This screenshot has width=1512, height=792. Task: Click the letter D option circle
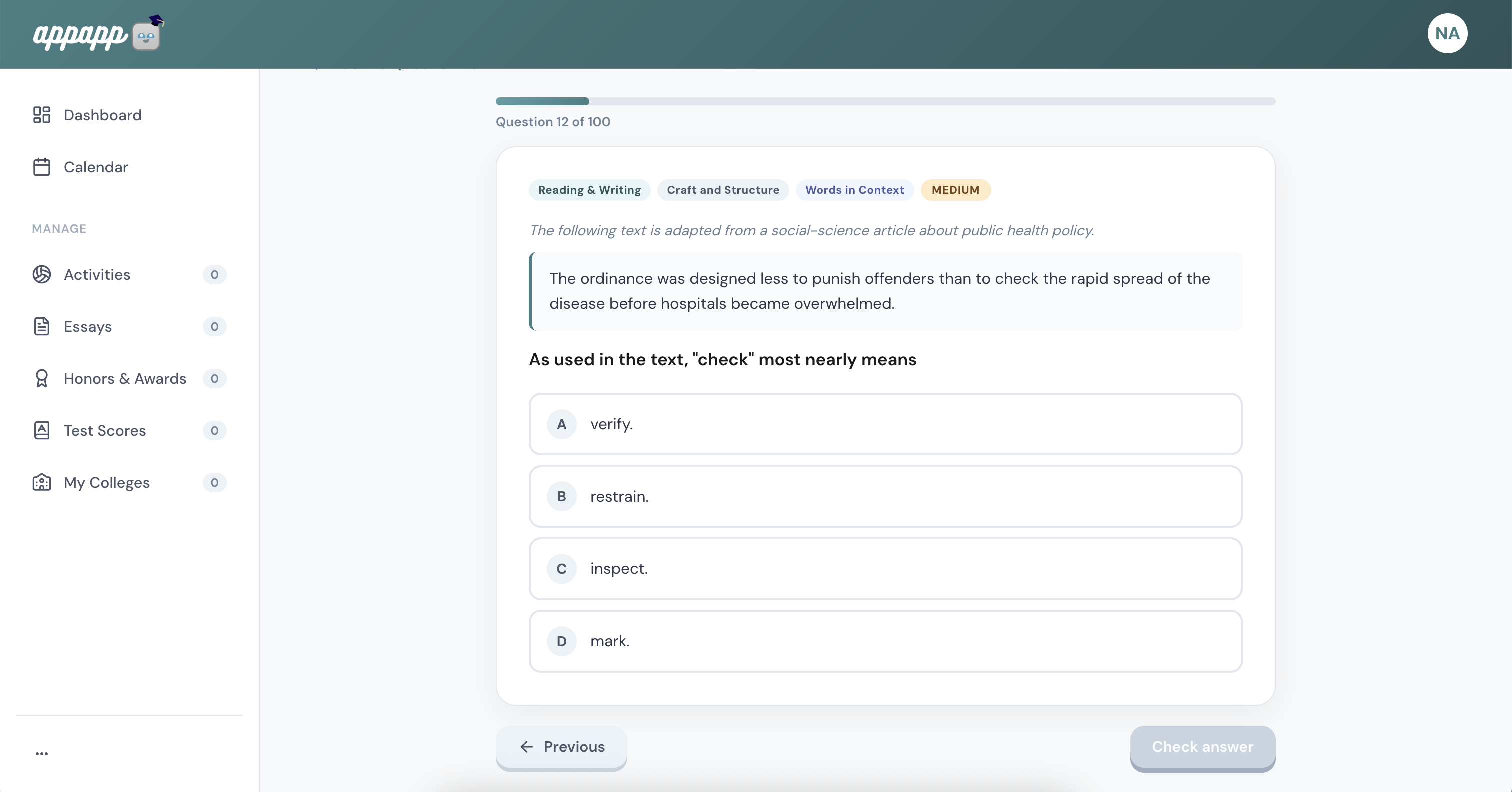[561, 641]
